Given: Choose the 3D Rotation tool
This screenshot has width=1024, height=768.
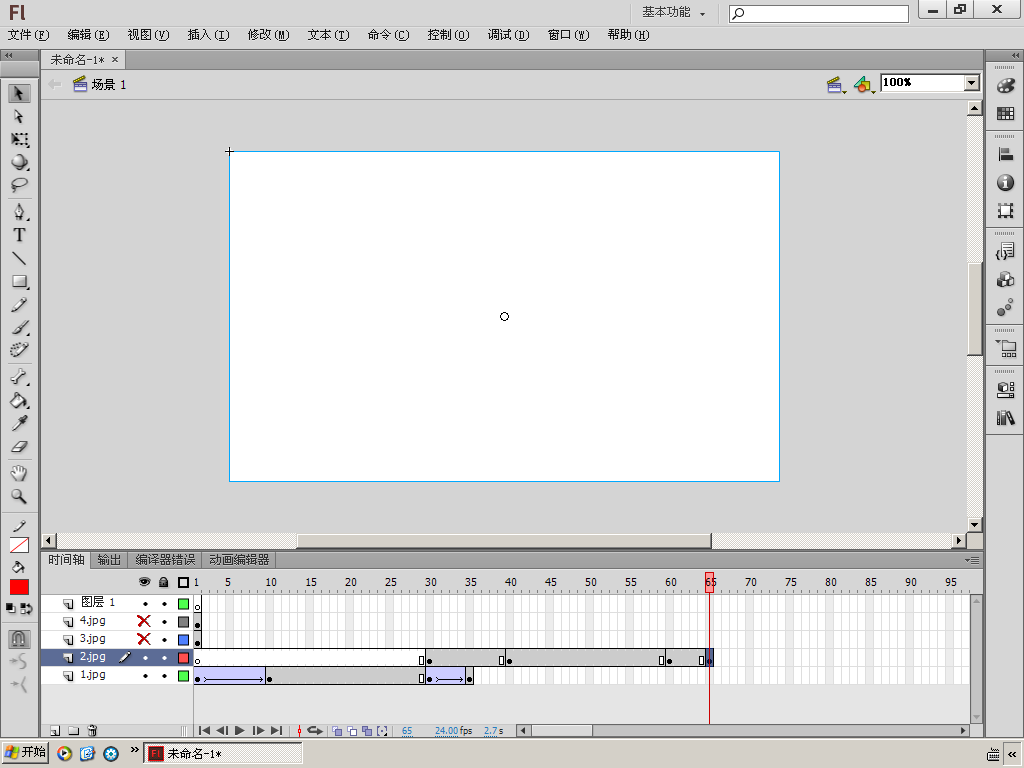Looking at the screenshot, I should point(19,162).
